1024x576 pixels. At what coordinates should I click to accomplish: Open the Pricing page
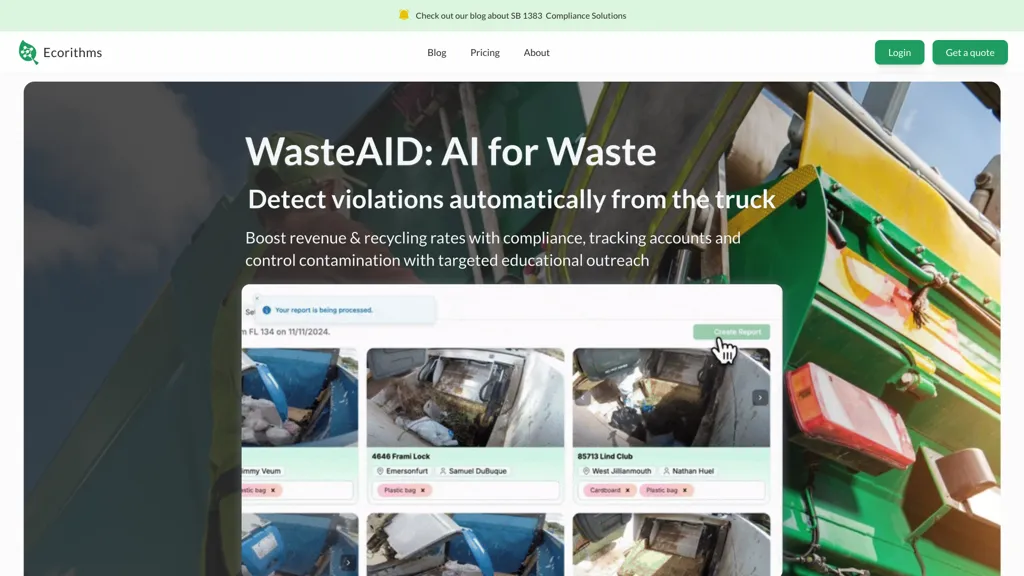[485, 52]
